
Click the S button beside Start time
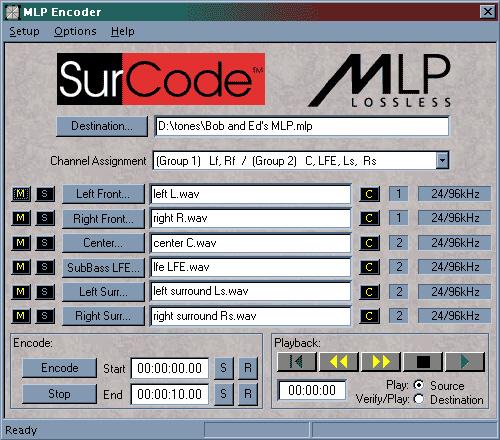[x=224, y=368]
